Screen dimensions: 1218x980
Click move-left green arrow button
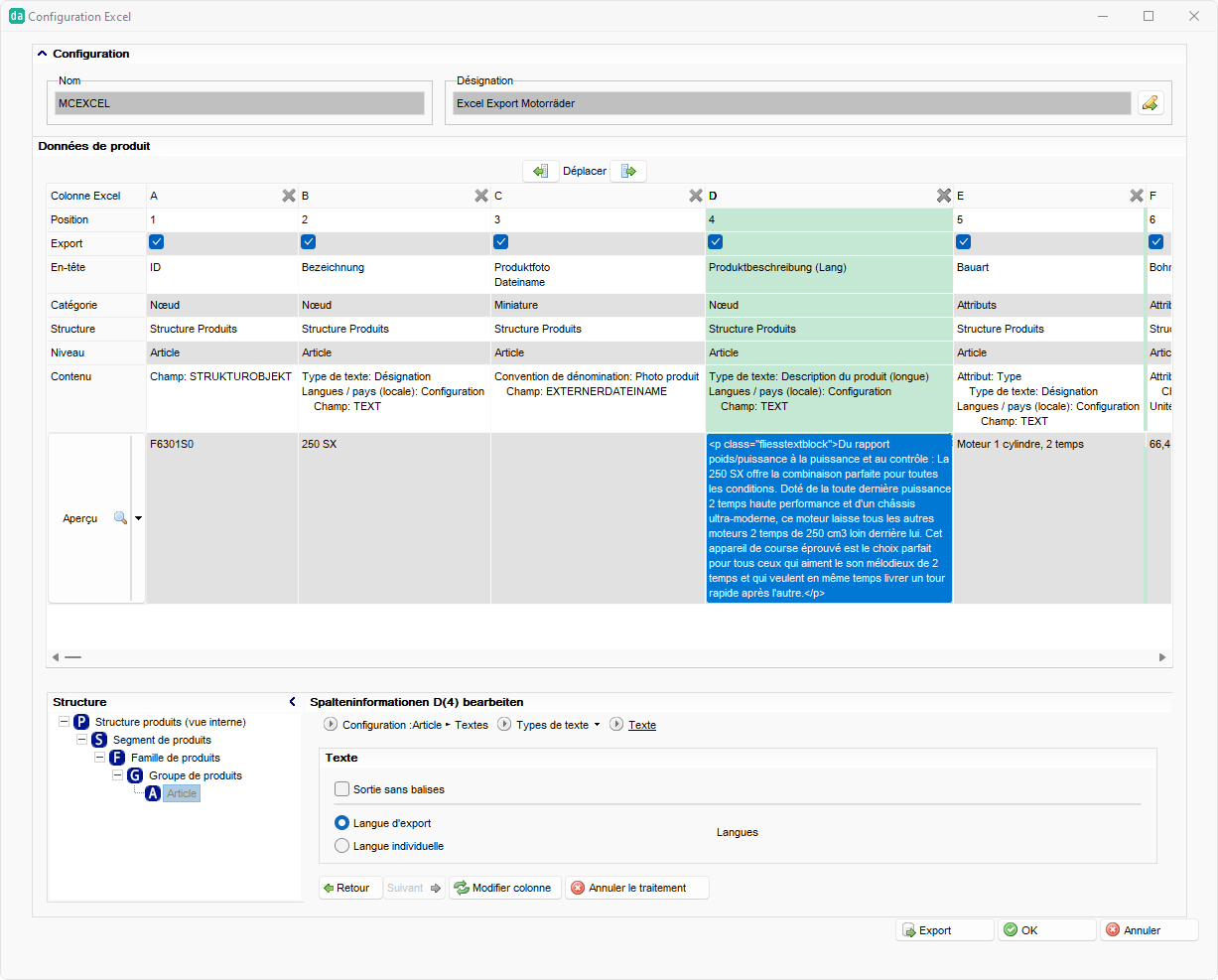pyautogui.click(x=540, y=171)
